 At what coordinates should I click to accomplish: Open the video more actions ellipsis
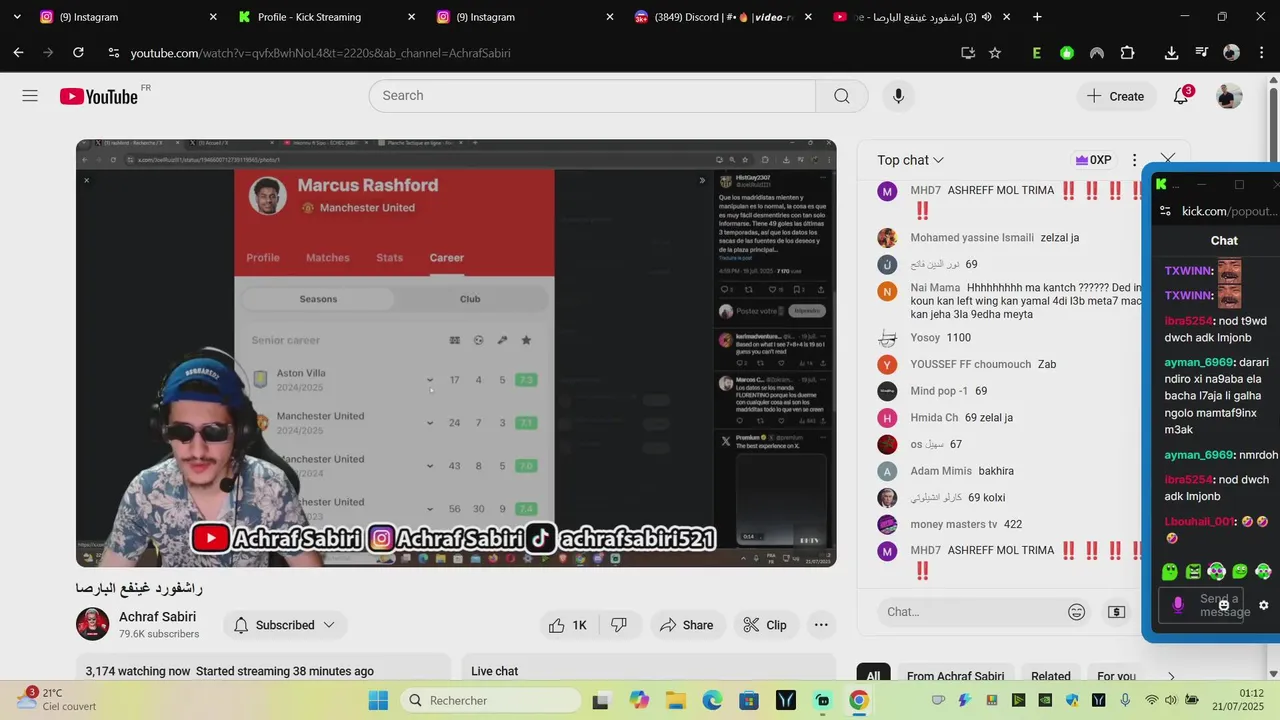[821, 625]
